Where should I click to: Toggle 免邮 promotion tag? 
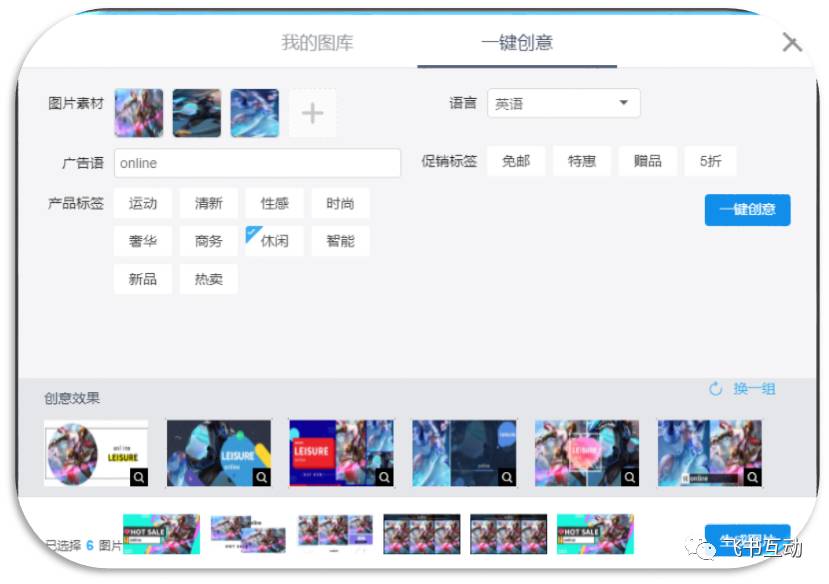click(x=516, y=161)
